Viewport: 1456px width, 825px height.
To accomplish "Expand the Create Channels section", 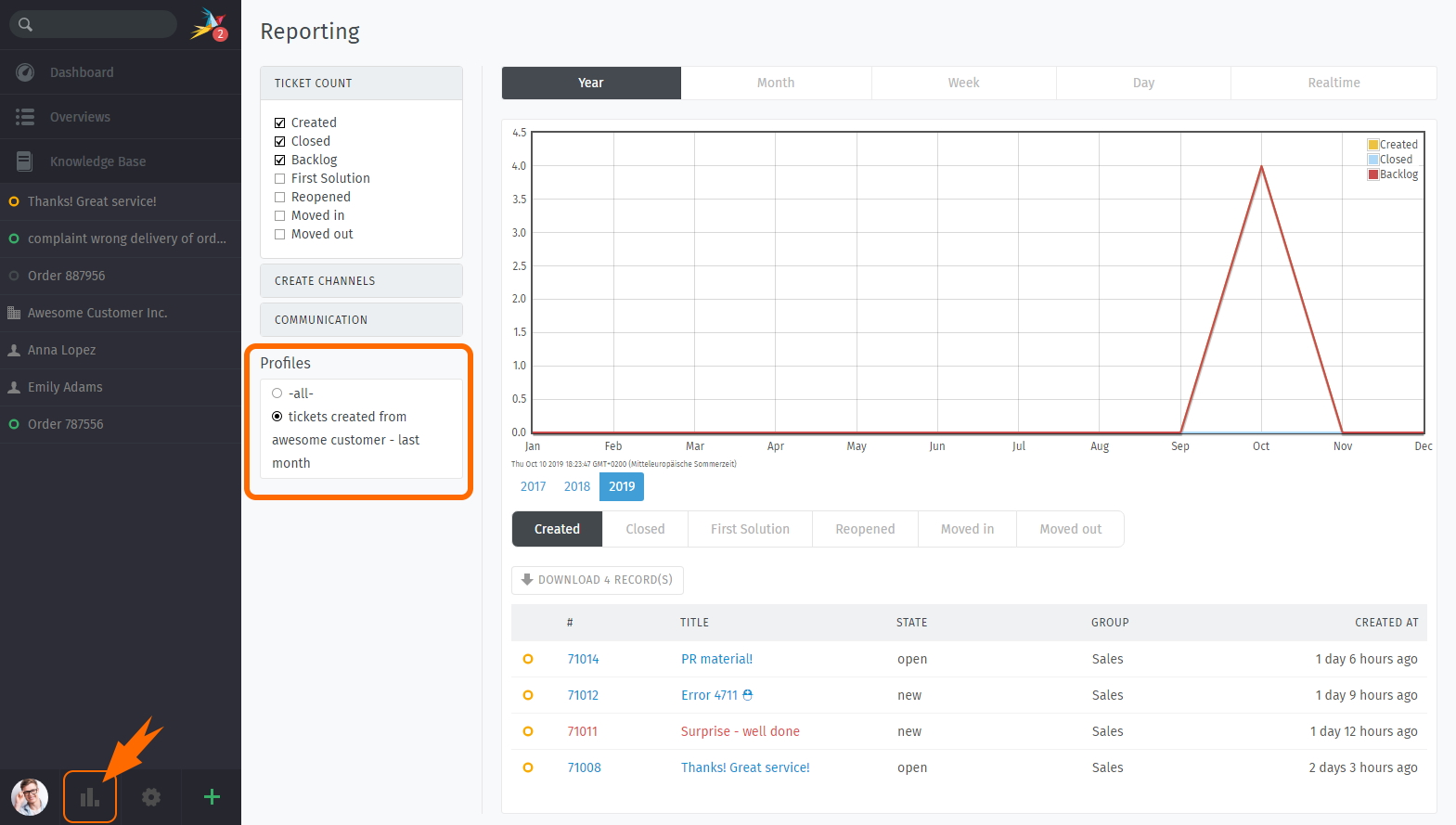I will 361,280.
